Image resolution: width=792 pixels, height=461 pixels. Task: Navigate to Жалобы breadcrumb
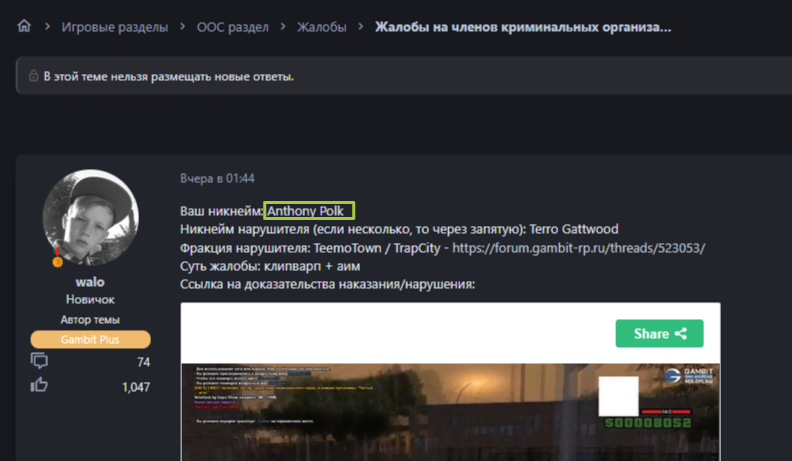(321, 27)
